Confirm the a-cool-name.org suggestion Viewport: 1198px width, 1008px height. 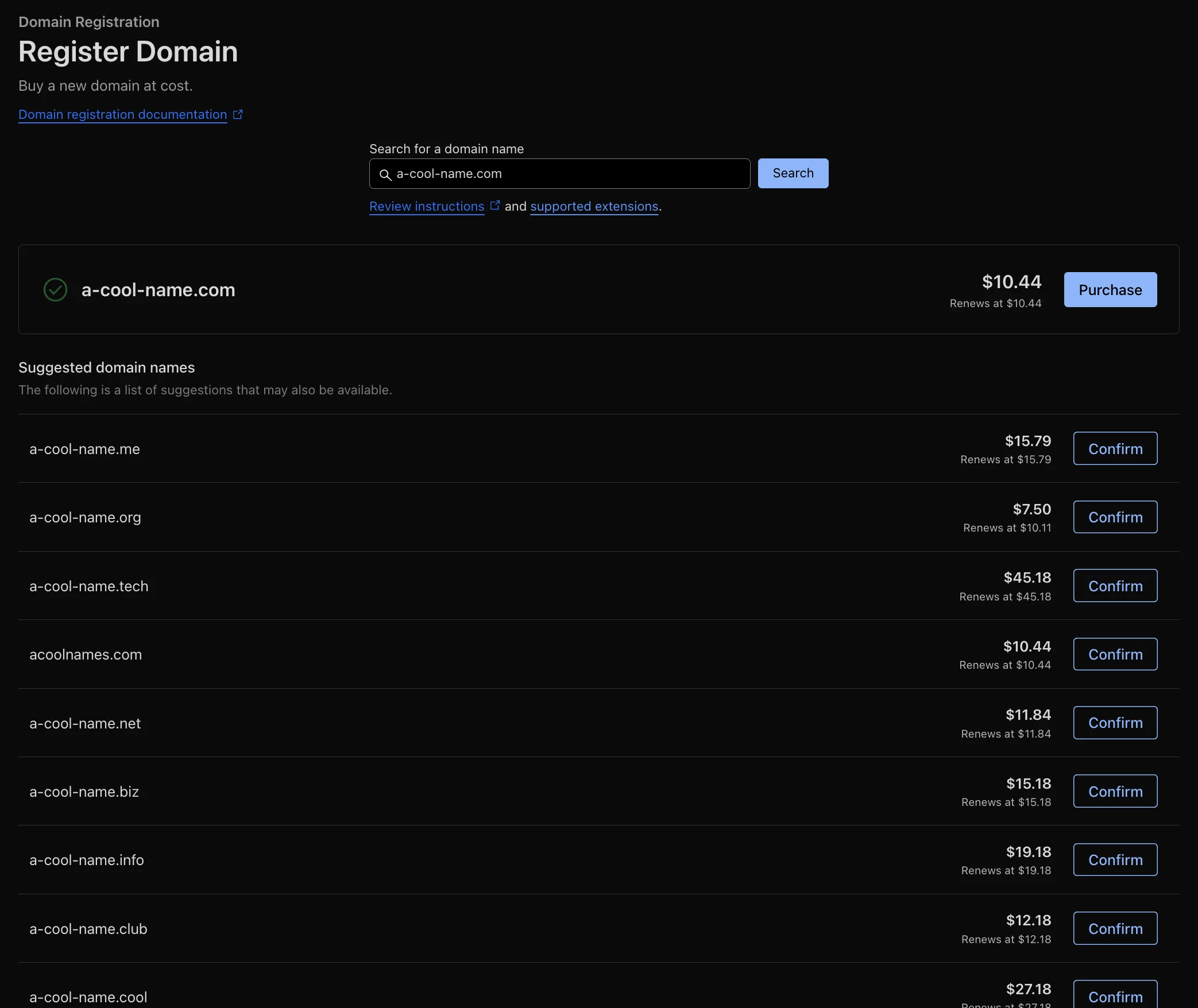1115,517
